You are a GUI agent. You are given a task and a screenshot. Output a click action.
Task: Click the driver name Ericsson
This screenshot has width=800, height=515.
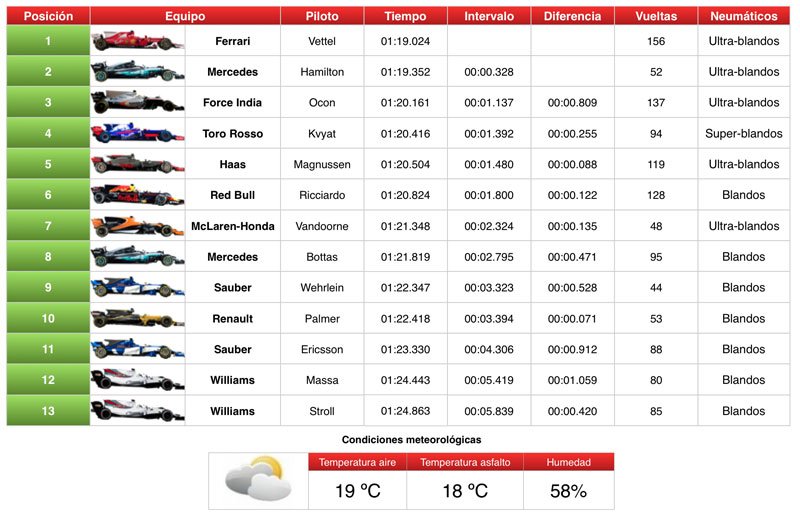322,349
